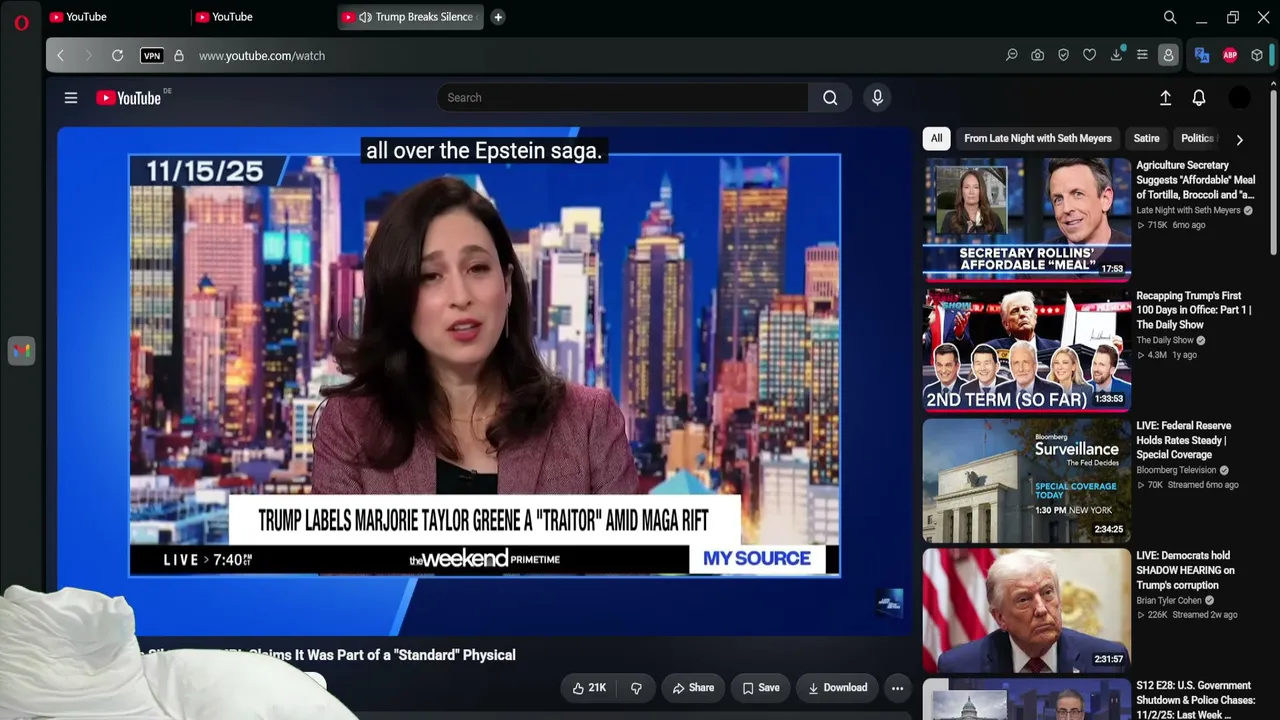Select the Satire filter chip

click(x=1147, y=139)
